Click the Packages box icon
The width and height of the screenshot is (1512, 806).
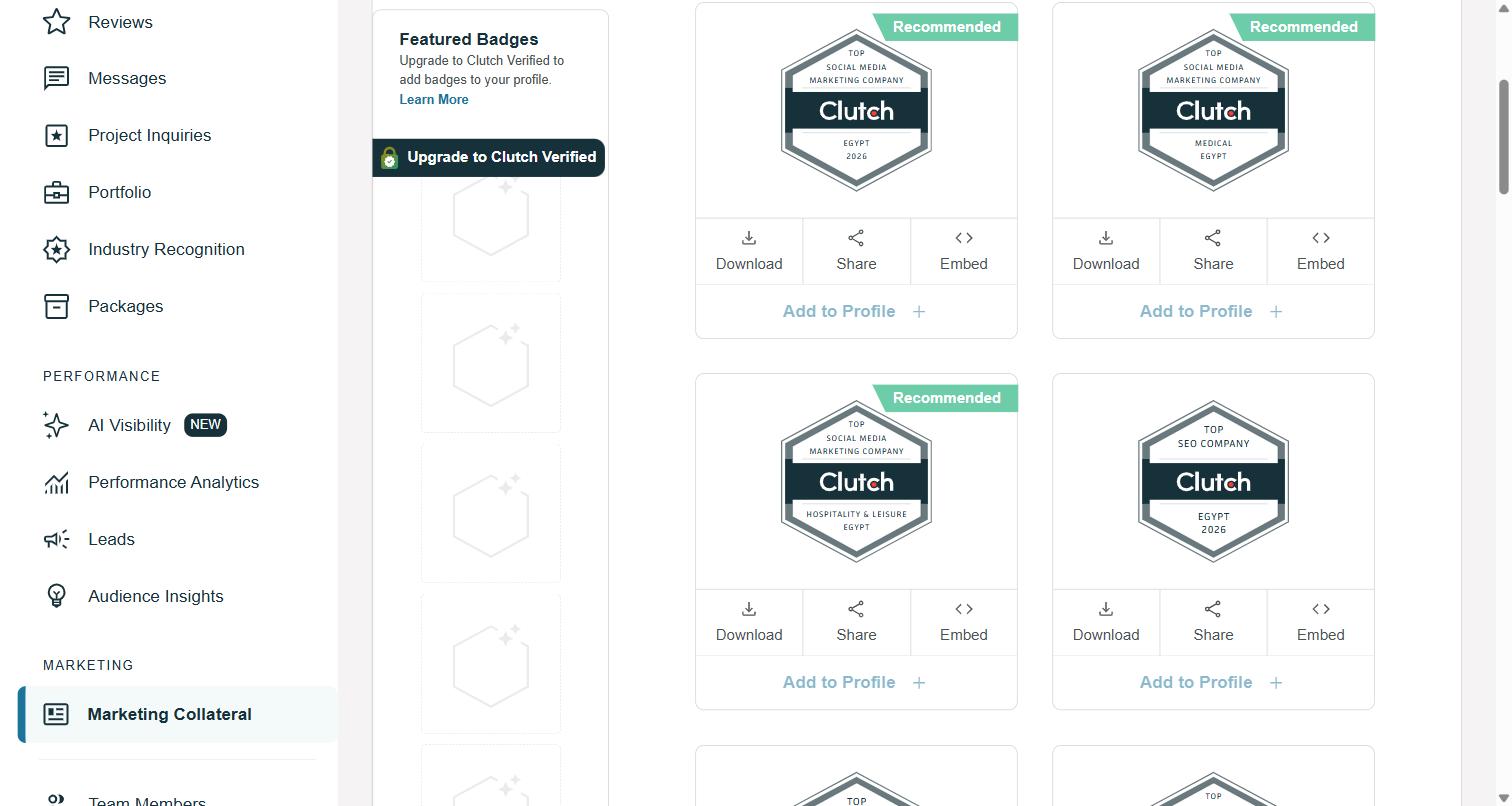(57, 306)
